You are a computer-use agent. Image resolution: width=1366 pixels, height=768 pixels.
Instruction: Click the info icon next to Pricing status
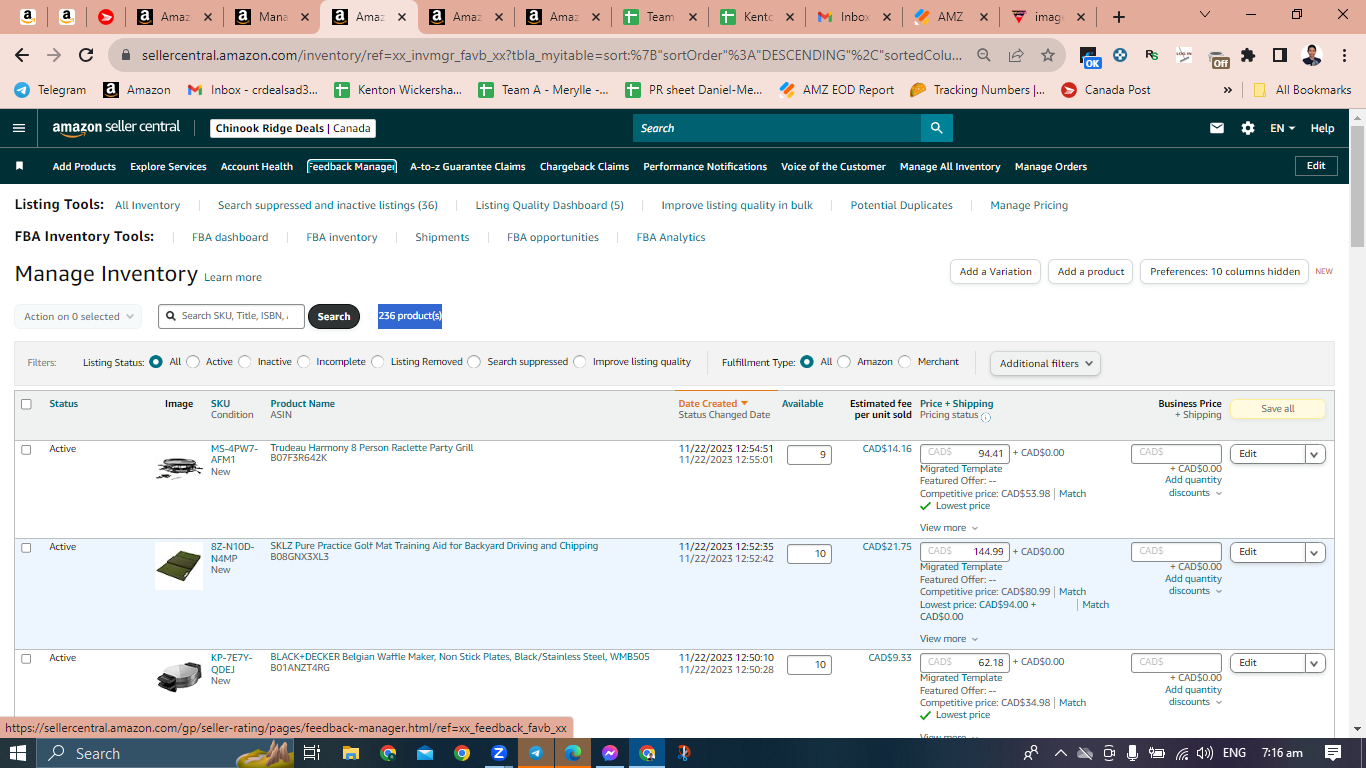click(x=986, y=417)
